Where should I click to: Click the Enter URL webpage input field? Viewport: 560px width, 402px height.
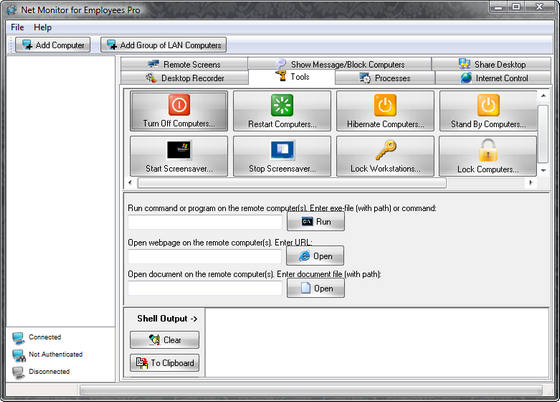tap(205, 256)
